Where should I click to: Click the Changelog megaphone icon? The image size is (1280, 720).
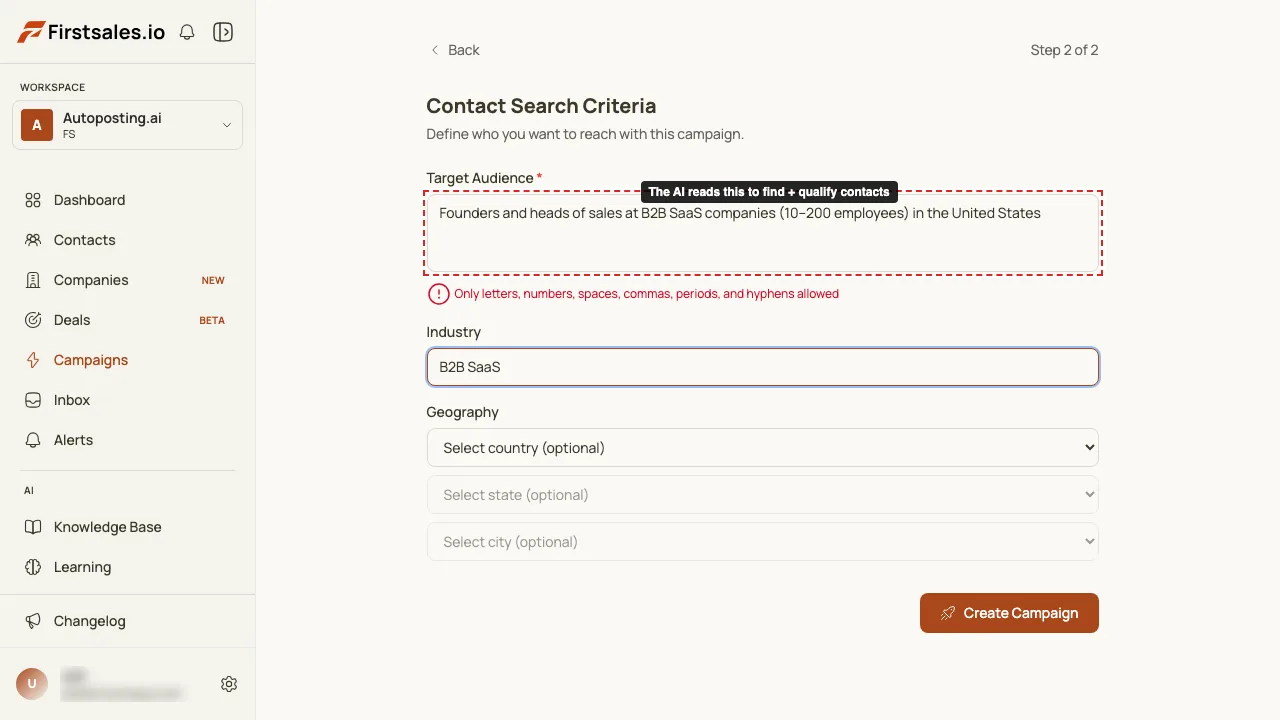[x=33, y=621]
